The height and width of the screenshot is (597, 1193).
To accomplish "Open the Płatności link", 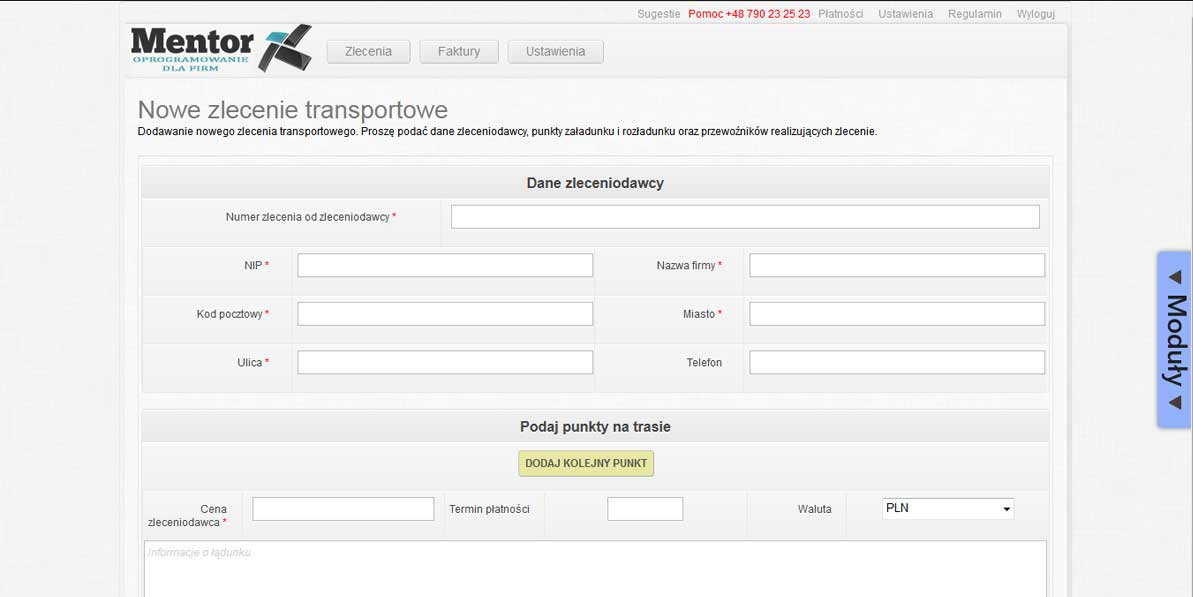I will (x=840, y=14).
